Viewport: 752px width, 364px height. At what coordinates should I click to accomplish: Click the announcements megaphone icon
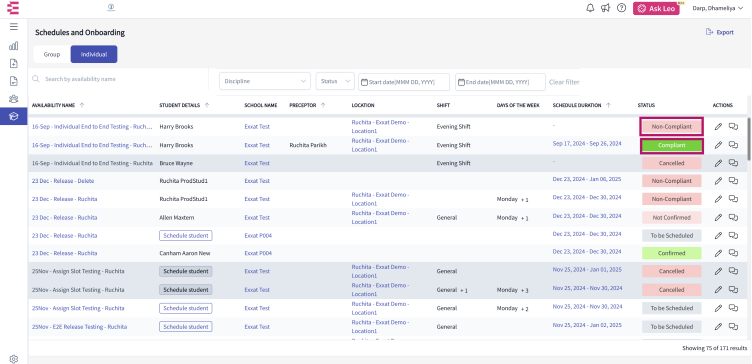(x=605, y=8)
